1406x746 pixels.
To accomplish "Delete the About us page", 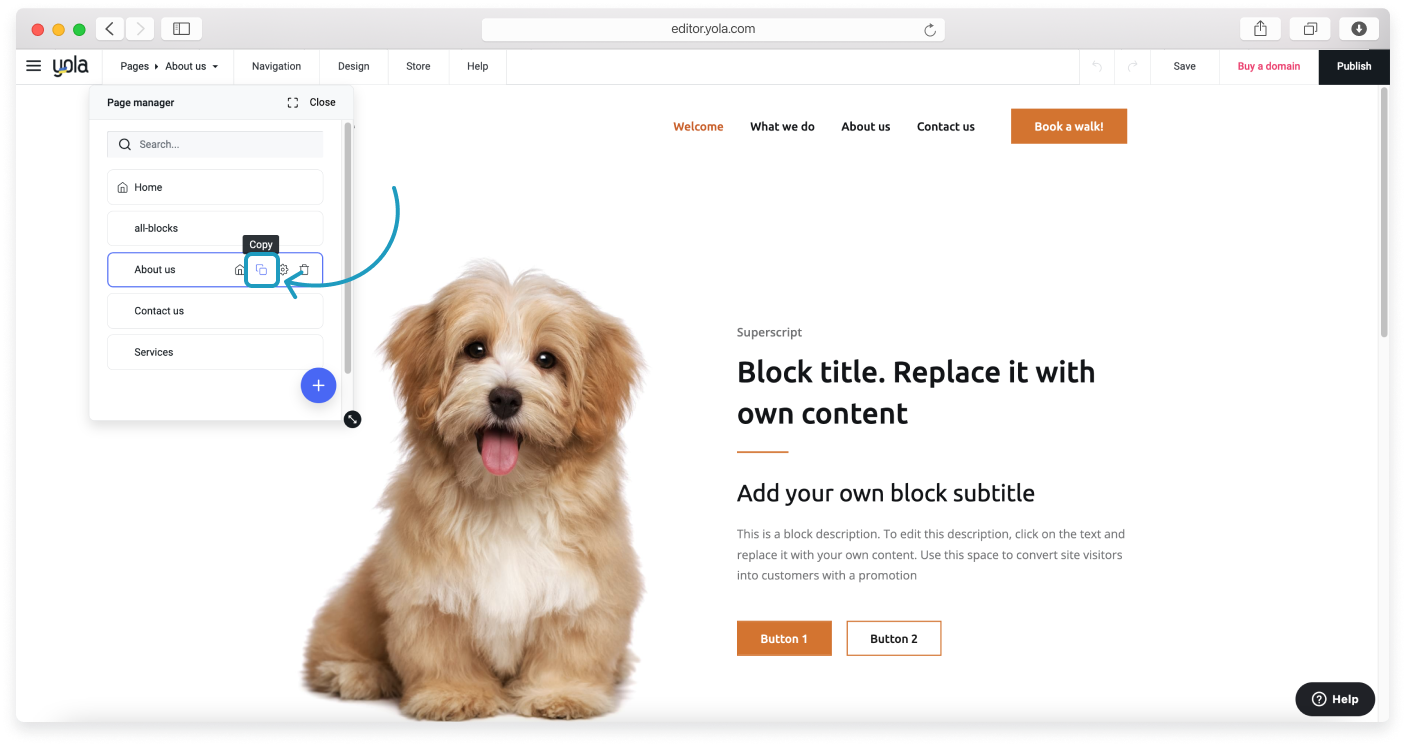I will tap(305, 270).
